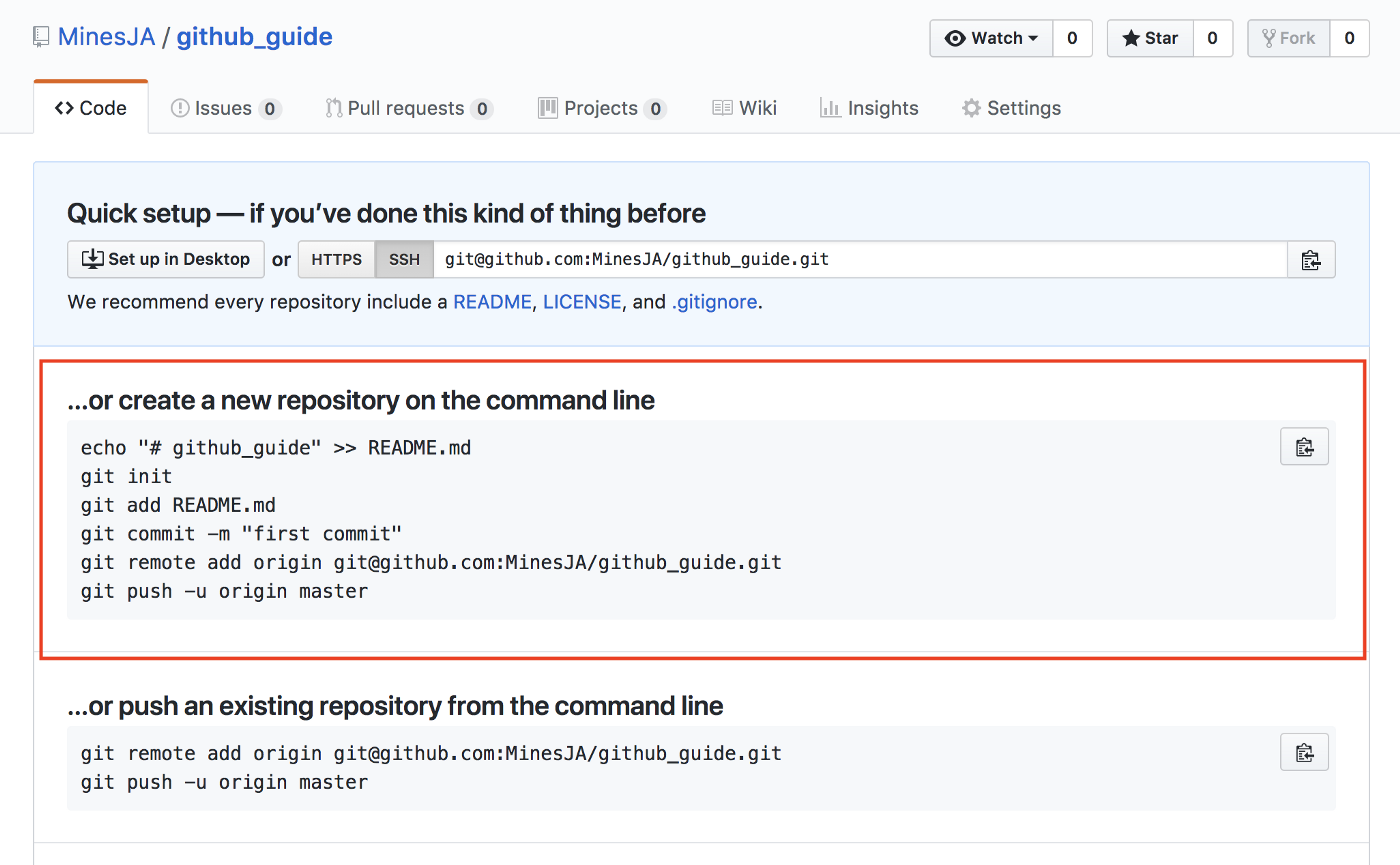The height and width of the screenshot is (865, 1400).
Task: Copy the quick setup repository URL icon
Action: pyautogui.click(x=1311, y=258)
